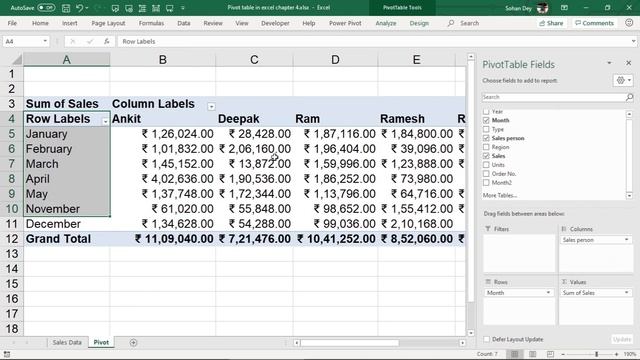Check the Order No. field checkbox
The height and width of the screenshot is (360, 640).
(486, 174)
